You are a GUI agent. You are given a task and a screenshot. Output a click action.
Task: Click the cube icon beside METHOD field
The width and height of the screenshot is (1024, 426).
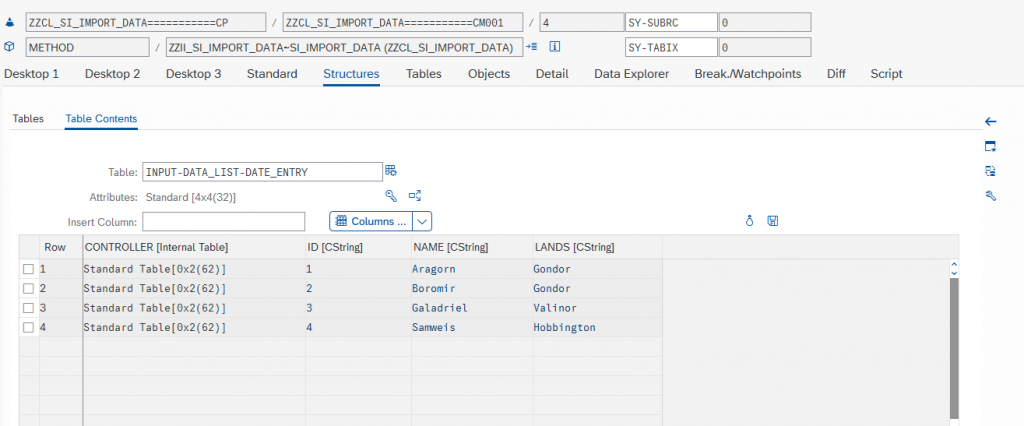pos(9,47)
